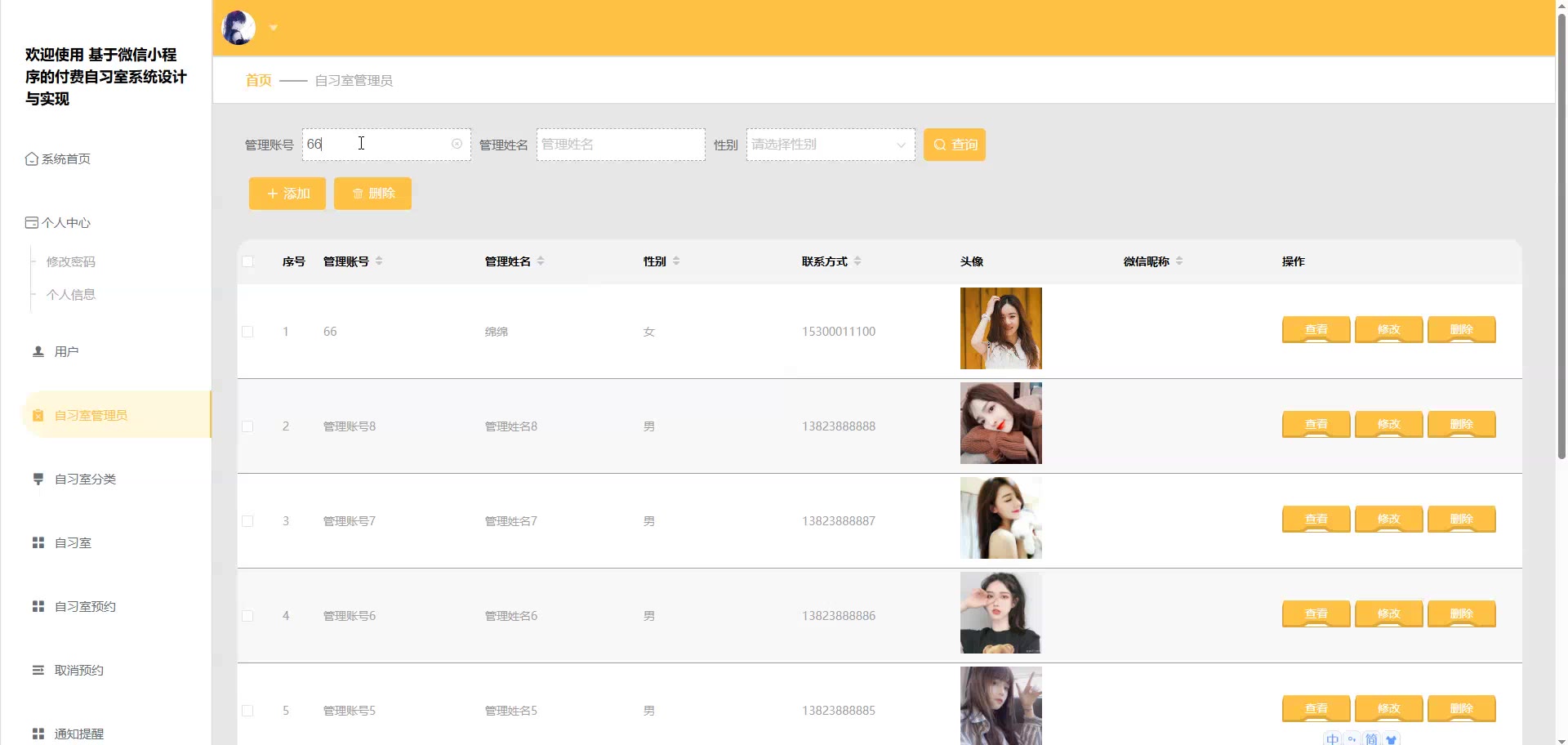Open the avatar thumbnail of 绵绵 in row 1
This screenshot has height=745, width=1568.
tap(1000, 328)
